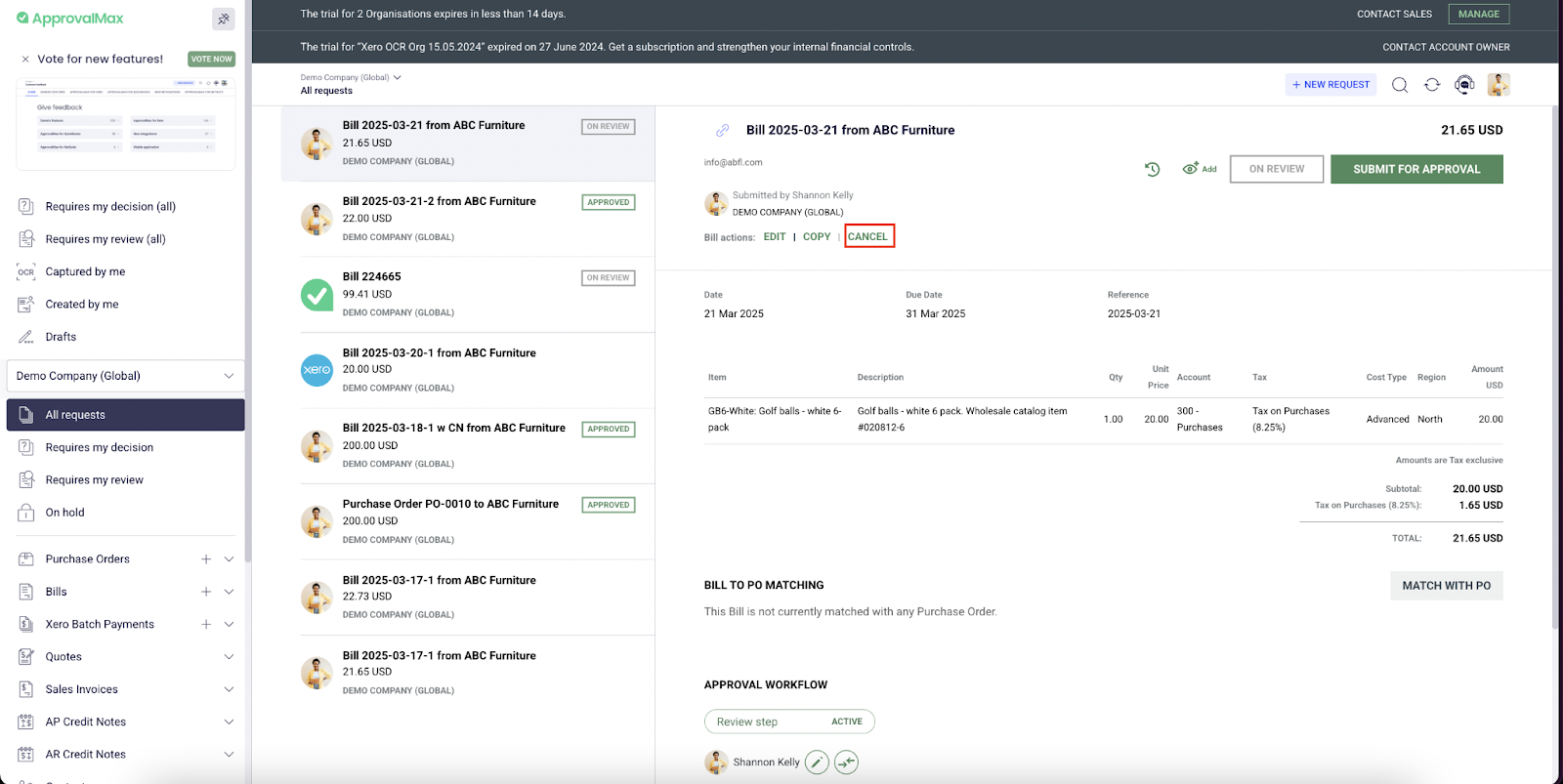Viewport: 1563px width, 784px height.
Task: Click the VOTE NOW button
Action: coord(211,59)
